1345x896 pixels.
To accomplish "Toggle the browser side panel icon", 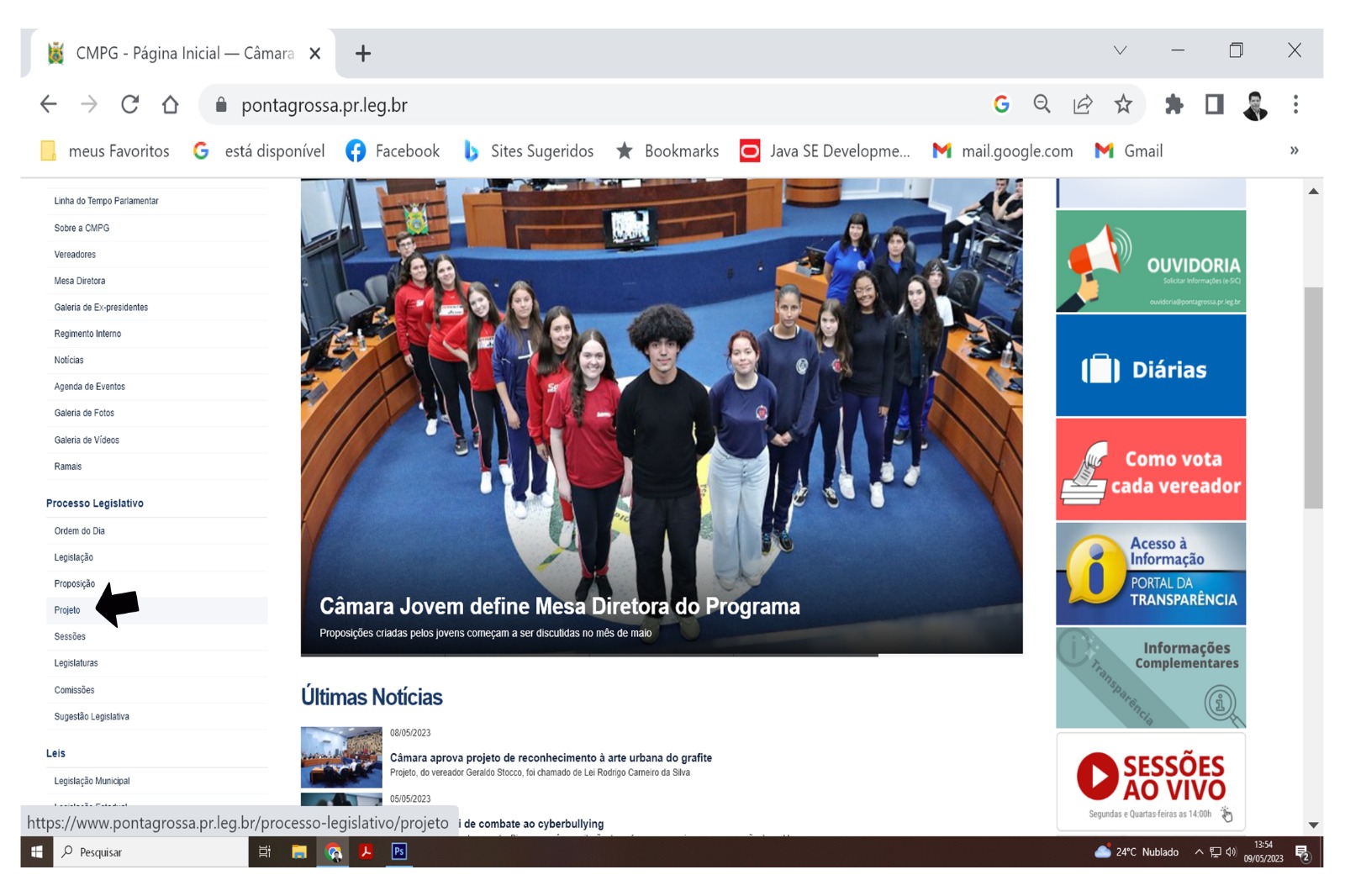I will (x=1214, y=104).
